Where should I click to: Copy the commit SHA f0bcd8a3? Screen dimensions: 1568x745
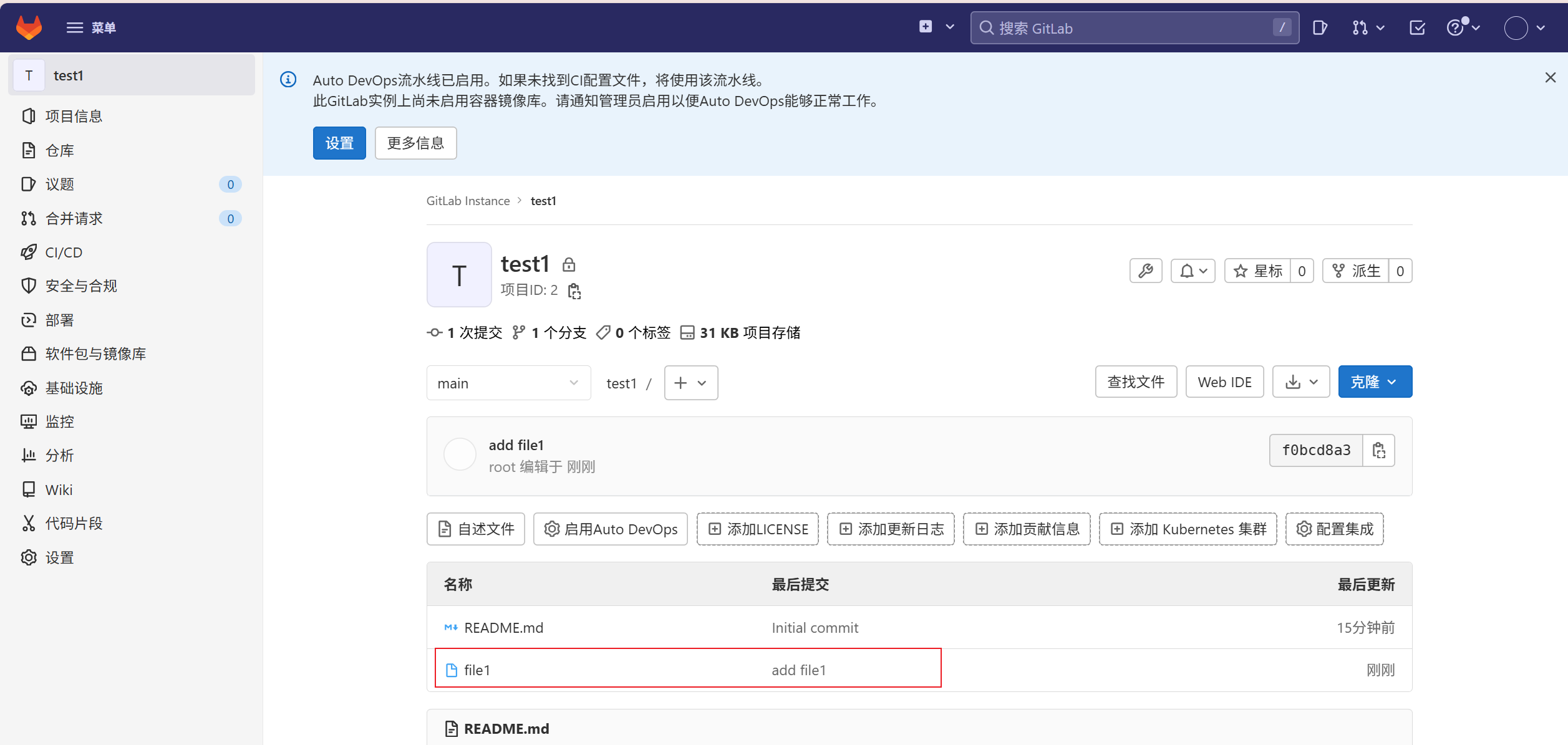[1378, 450]
